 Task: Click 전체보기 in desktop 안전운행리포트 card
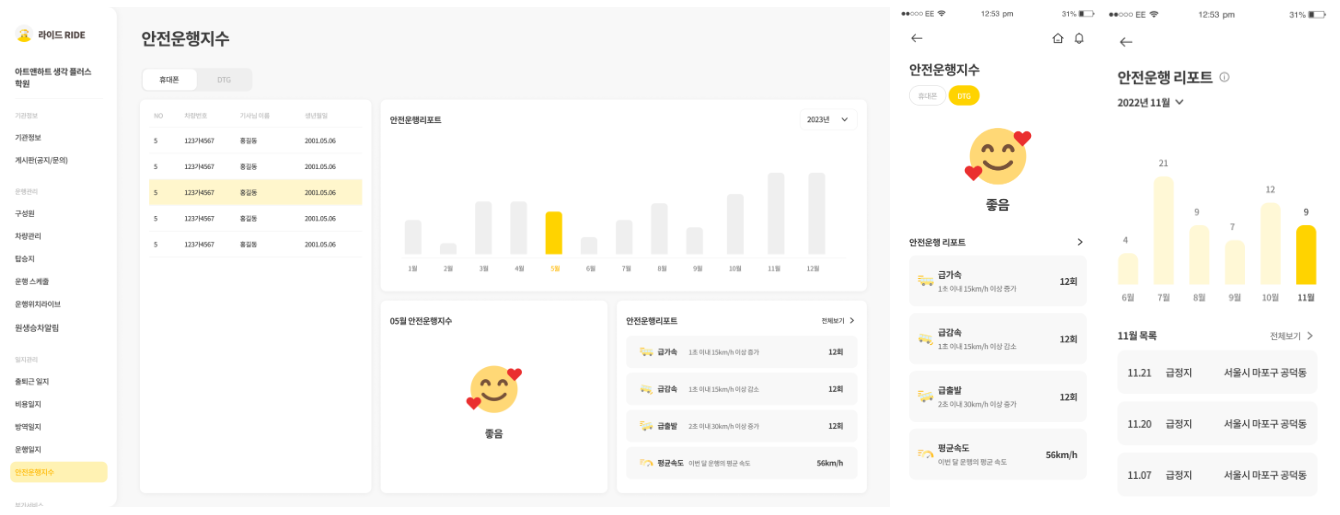tap(837, 321)
